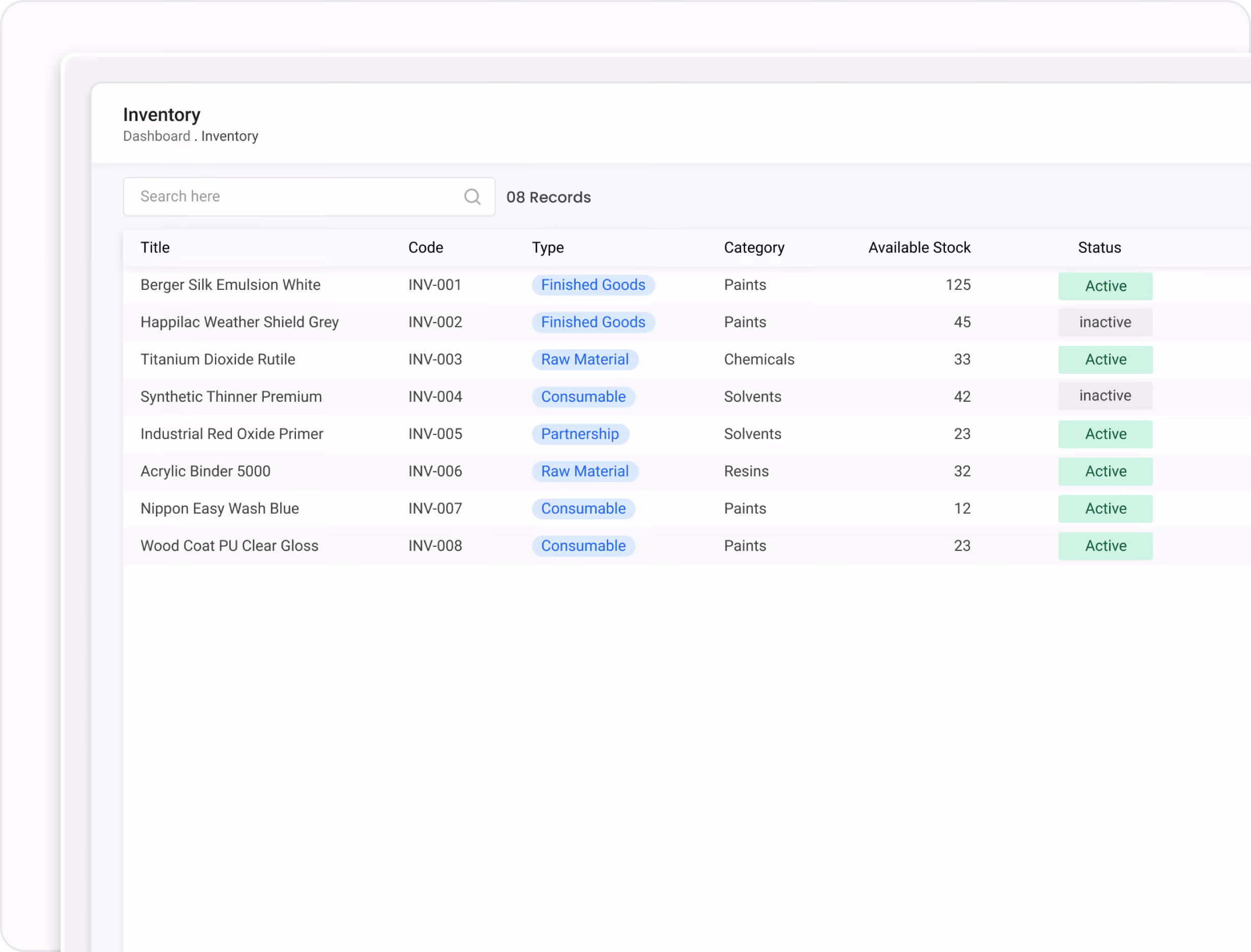The width and height of the screenshot is (1251, 952).
Task: Select Happilac Weather Shield Grey title
Action: 239,322
